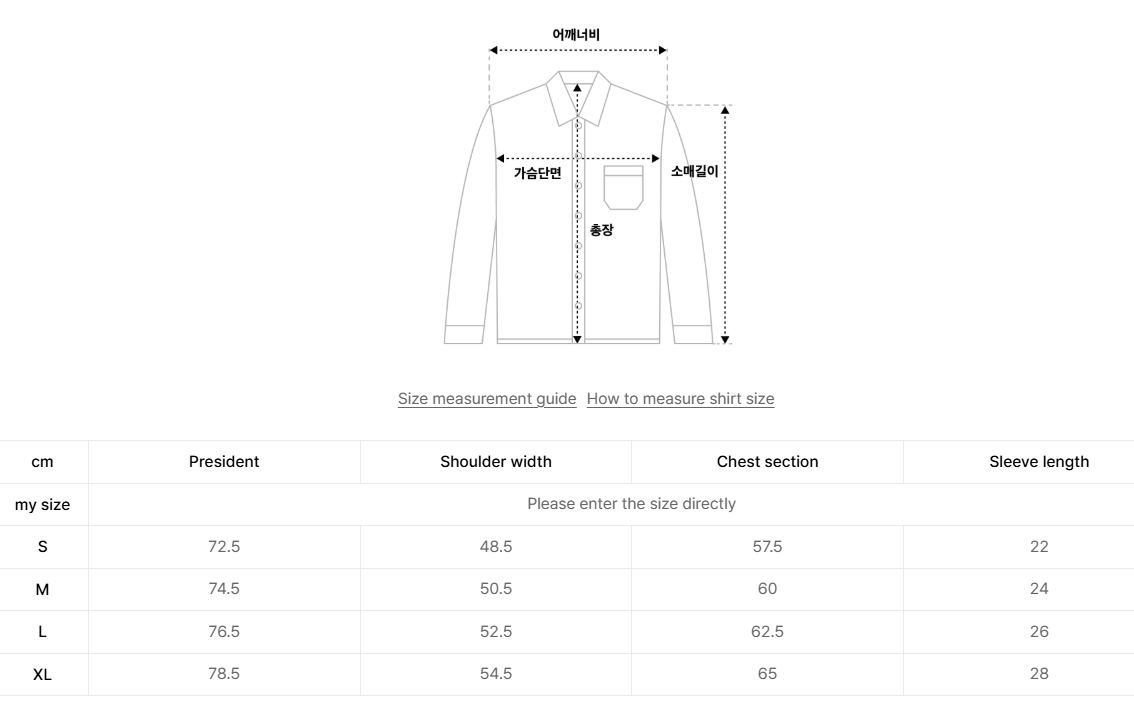Click the 소매길이 sleeve label in diagram
This screenshot has width=1134, height=701.
pyautogui.click(x=694, y=172)
